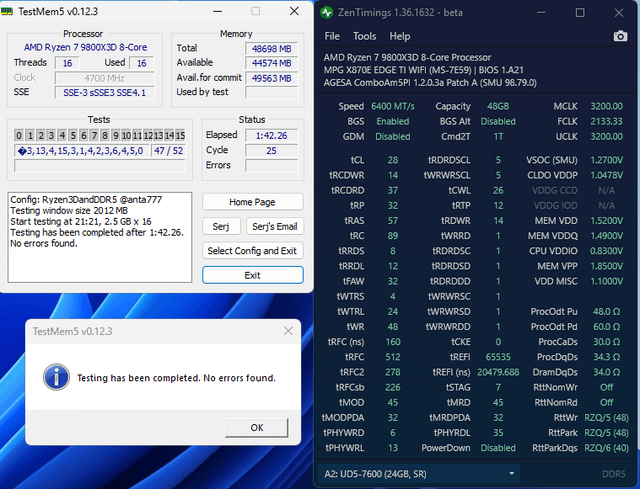Click the Total memory 48698 MB value
The image size is (640, 489).
coord(271,49)
